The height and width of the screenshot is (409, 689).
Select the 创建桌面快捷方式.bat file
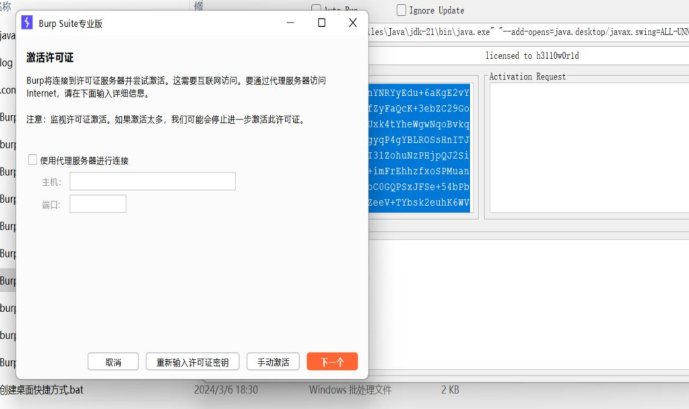(41, 390)
